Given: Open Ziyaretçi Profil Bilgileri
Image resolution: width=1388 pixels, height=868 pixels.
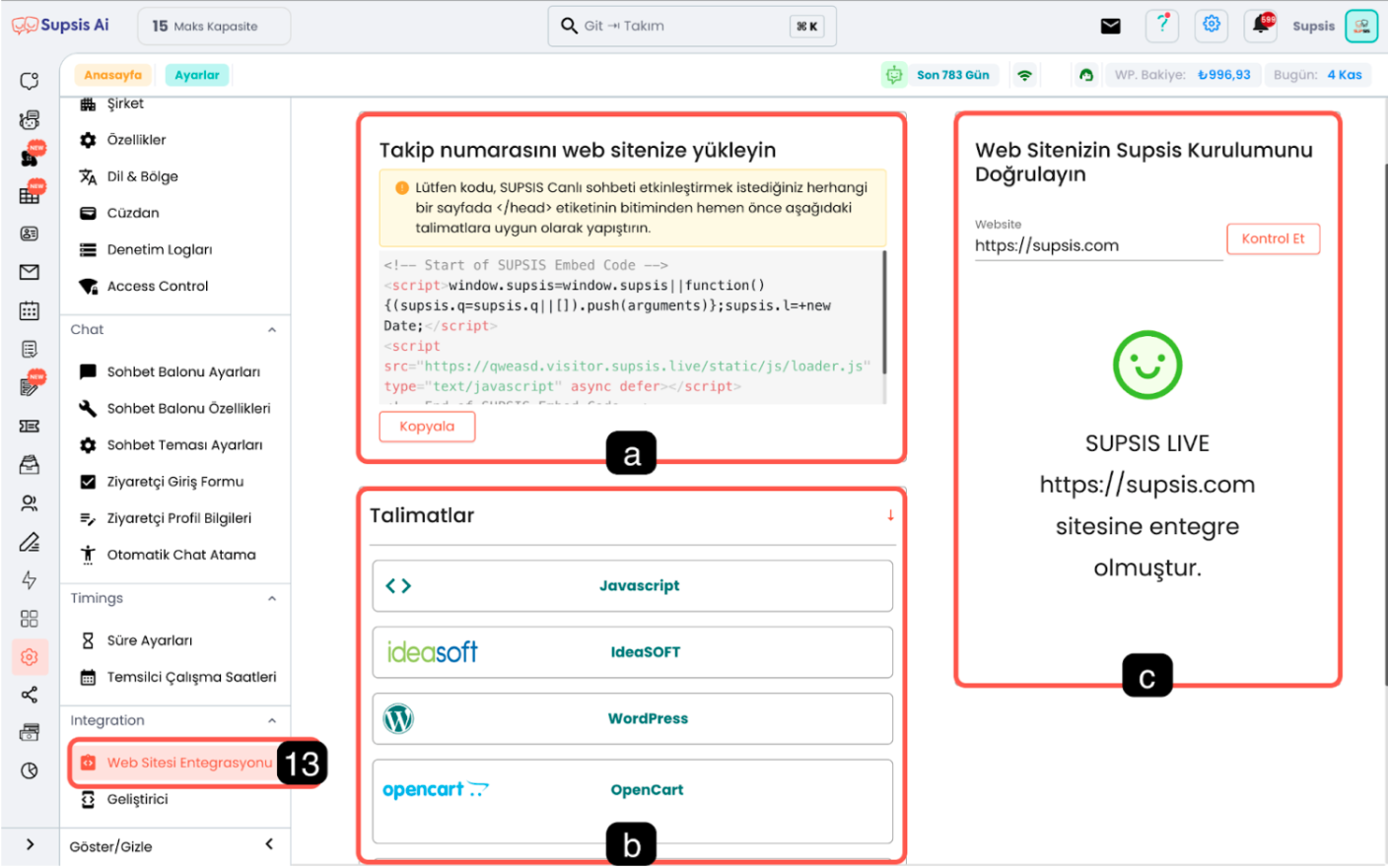Looking at the screenshot, I should 177,518.
